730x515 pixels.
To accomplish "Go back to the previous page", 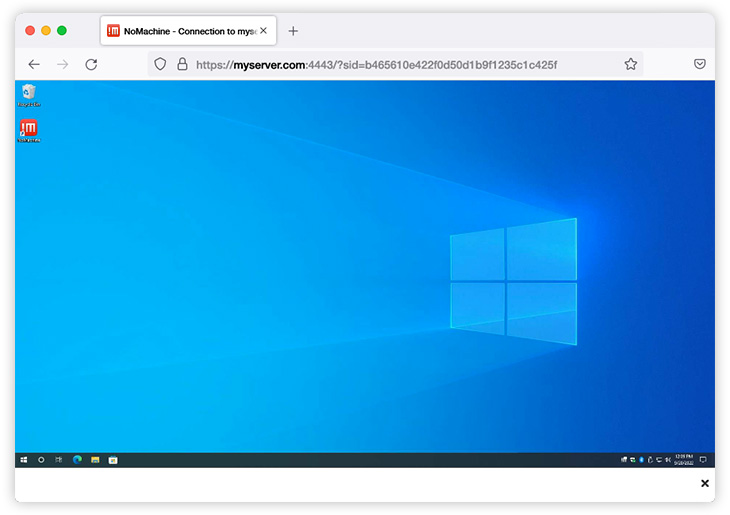I will tap(34, 64).
